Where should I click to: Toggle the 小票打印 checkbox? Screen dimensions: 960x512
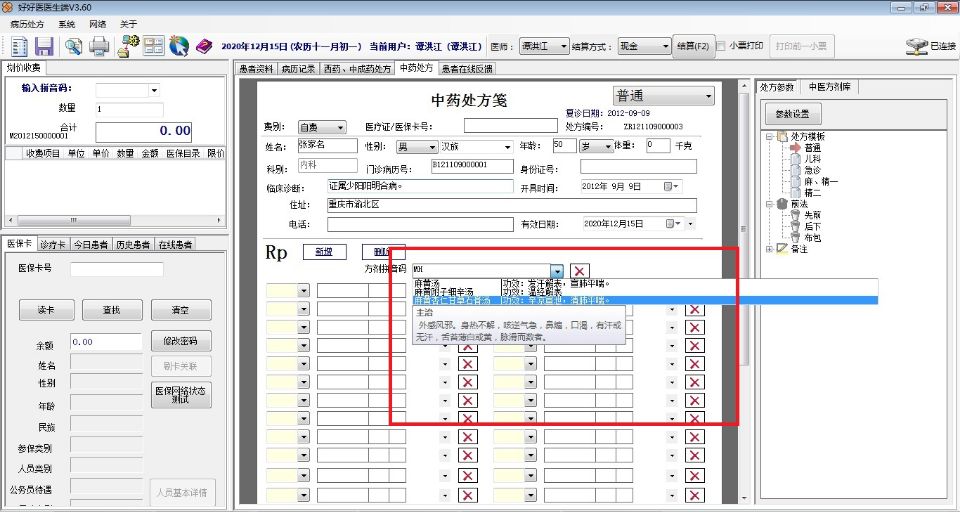721,46
